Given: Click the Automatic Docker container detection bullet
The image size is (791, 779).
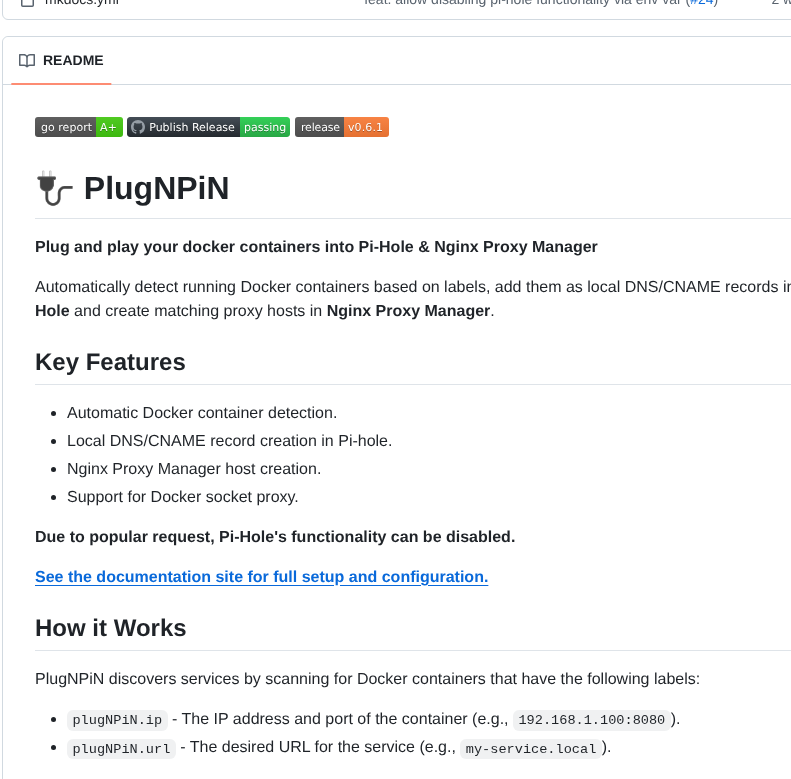Looking at the screenshot, I should 202,412.
